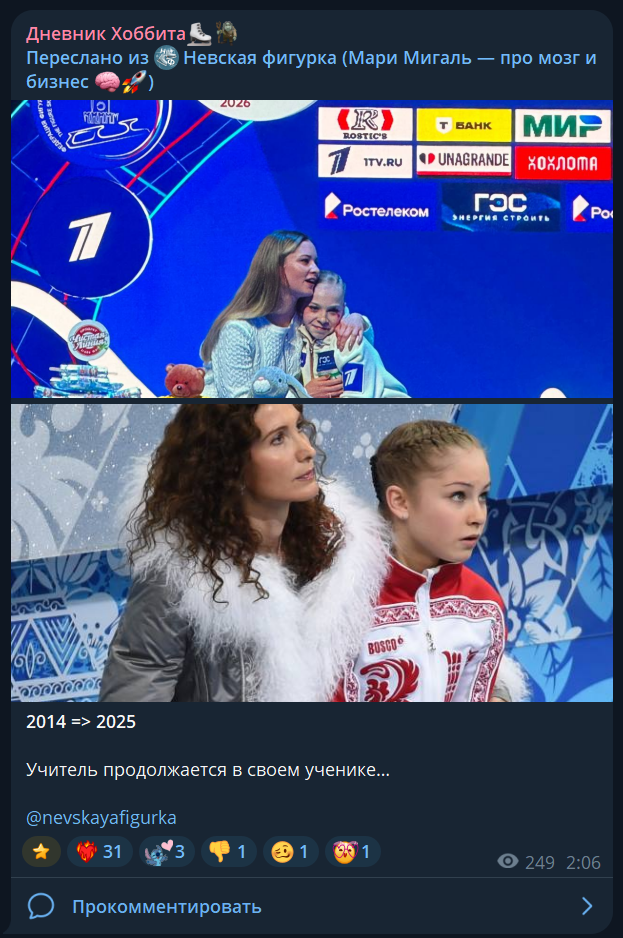Viewport: 623px width, 938px height.
Task: Click the ice skate emoji in title
Action: pos(200,34)
